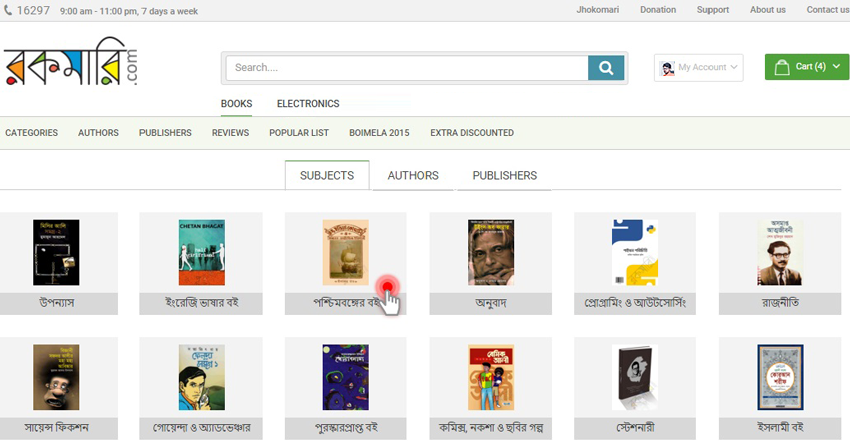Click the magnifying glass search button

pyautogui.click(x=606, y=67)
